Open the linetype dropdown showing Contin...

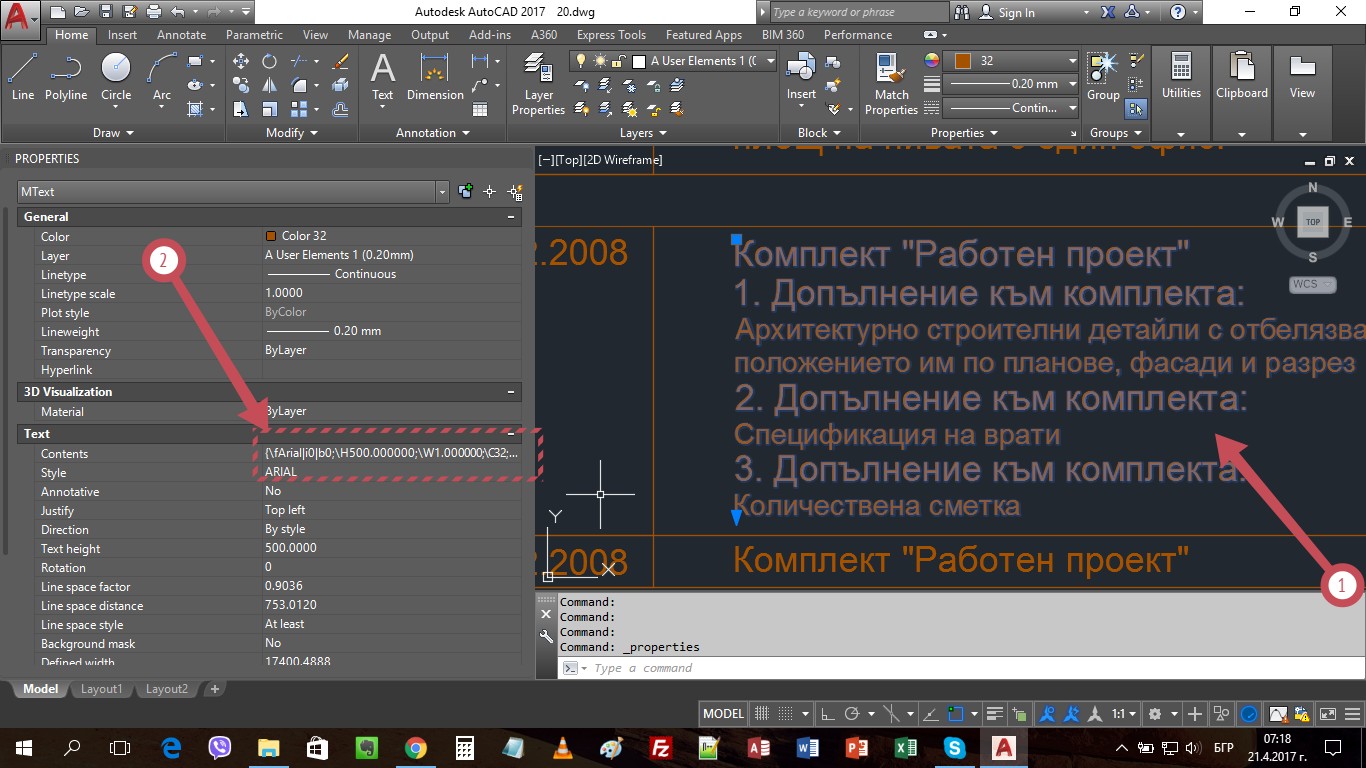pyautogui.click(x=1012, y=108)
